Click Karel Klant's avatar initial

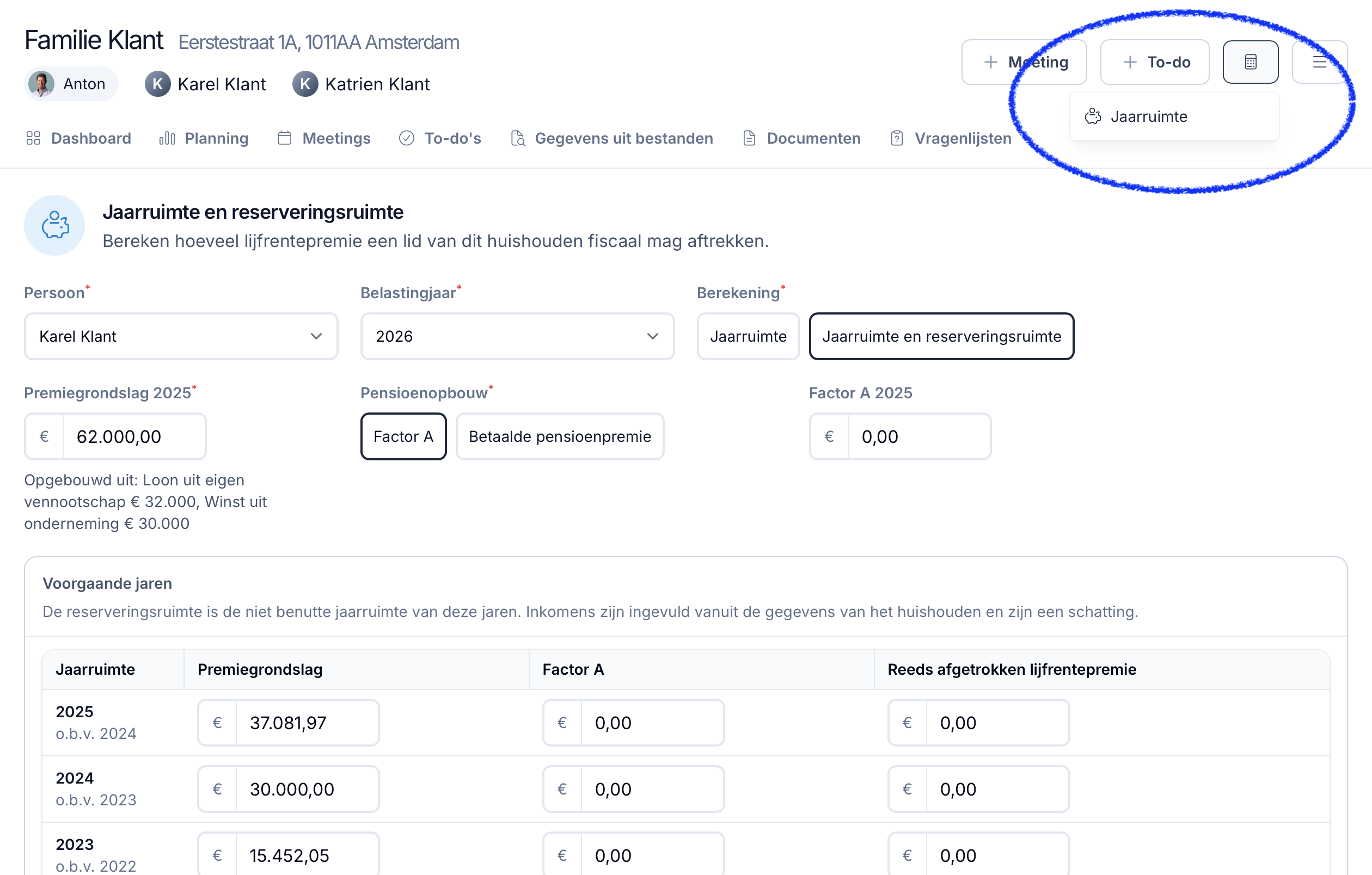(x=157, y=84)
